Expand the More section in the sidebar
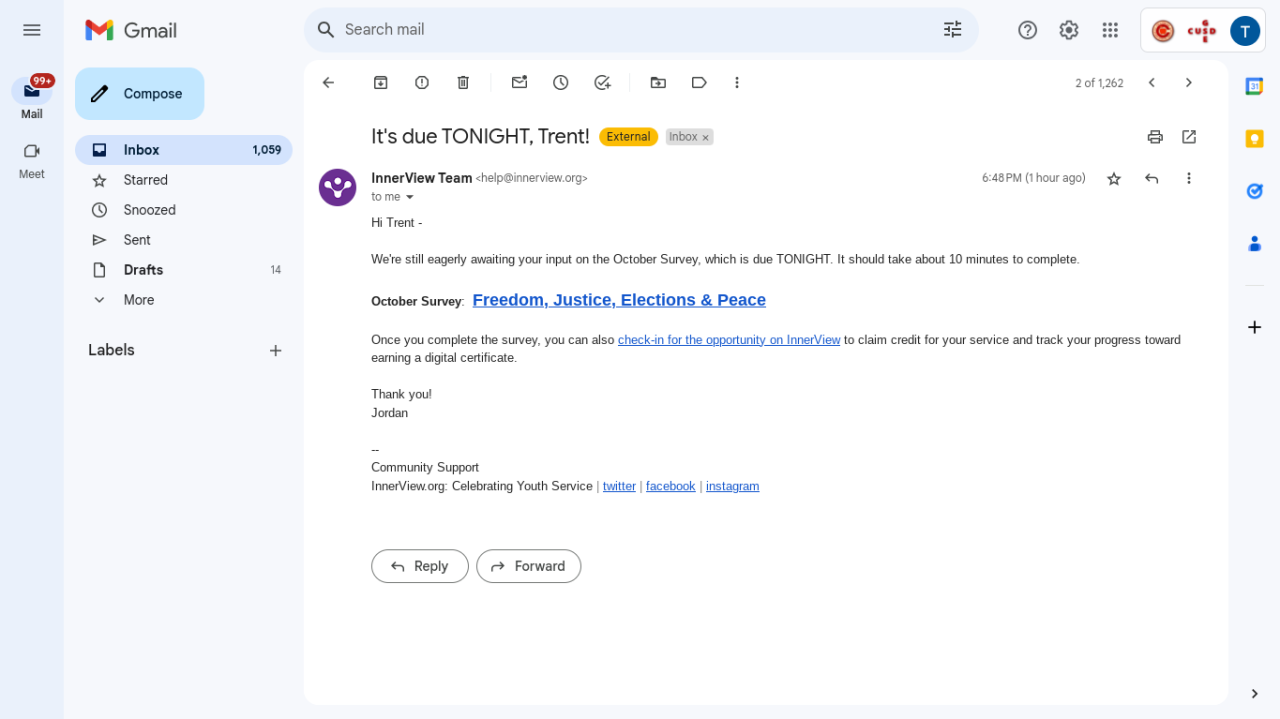The height and width of the screenshot is (719, 1280). 138,300
